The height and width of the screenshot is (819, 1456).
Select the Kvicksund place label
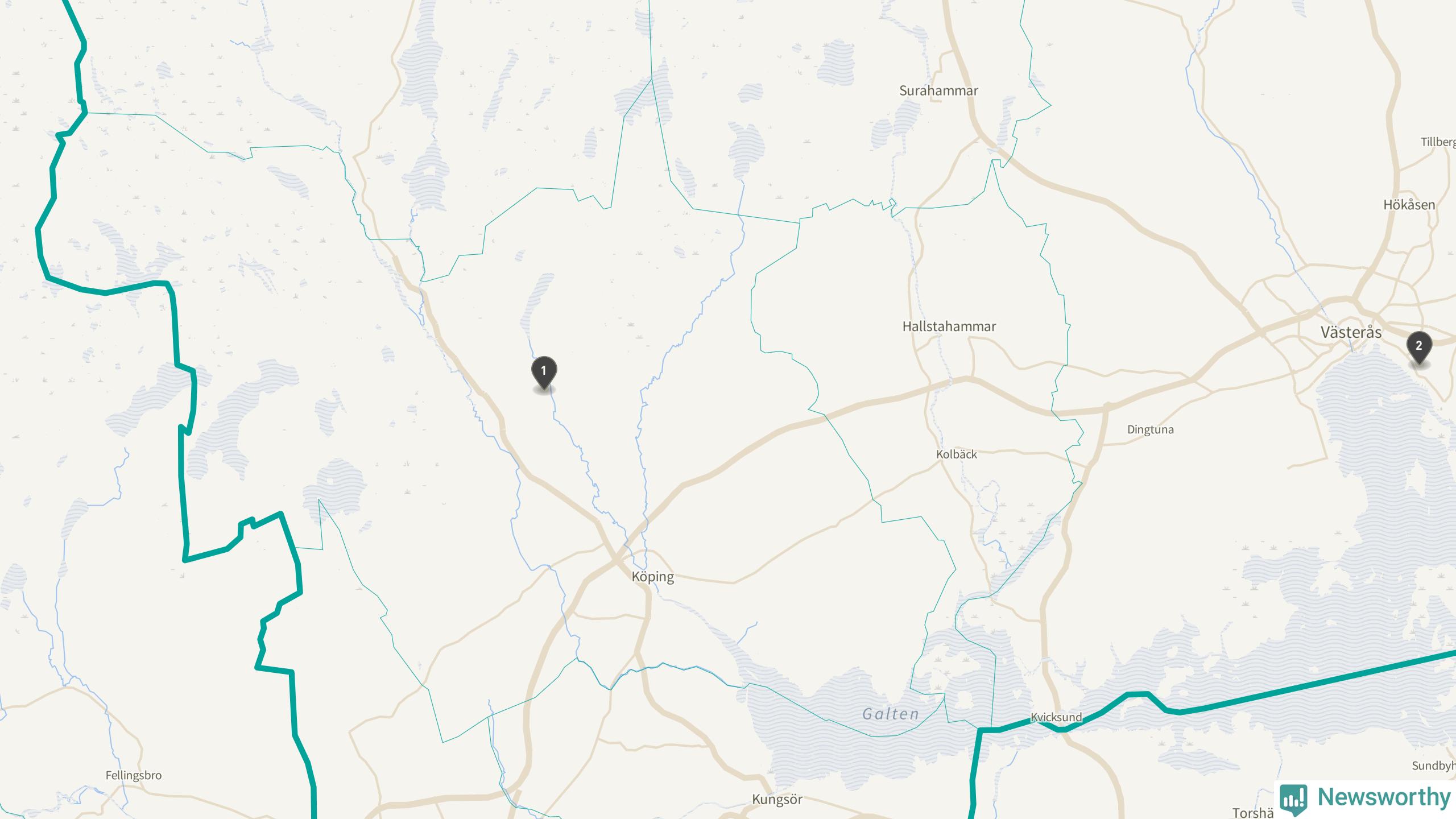pos(1056,717)
